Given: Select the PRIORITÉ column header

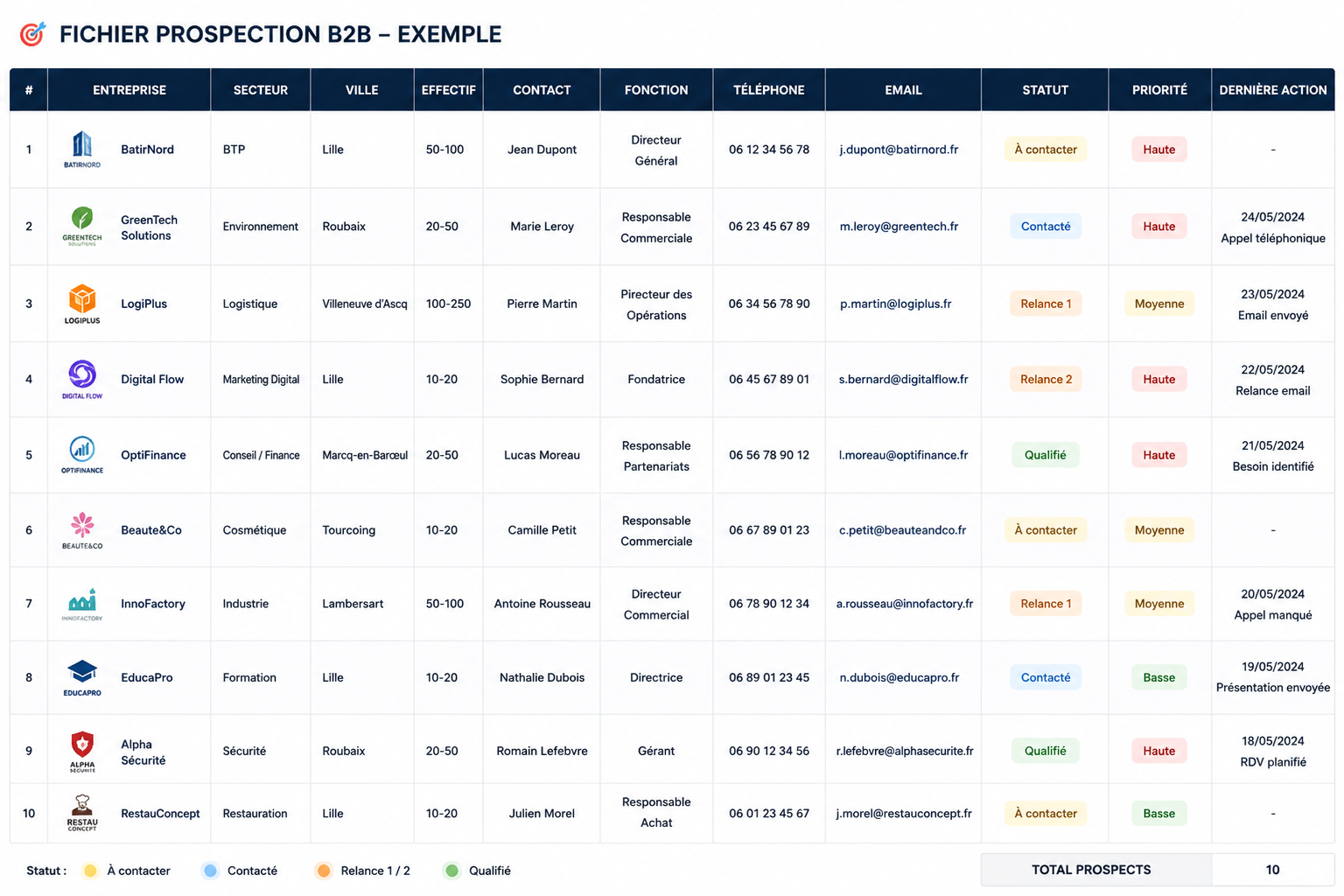Looking at the screenshot, I should point(1159,90).
